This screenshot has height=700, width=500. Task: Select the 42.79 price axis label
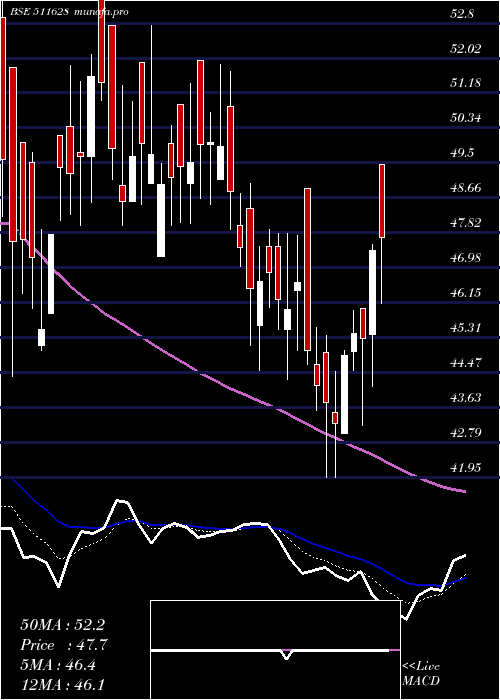[466, 432]
